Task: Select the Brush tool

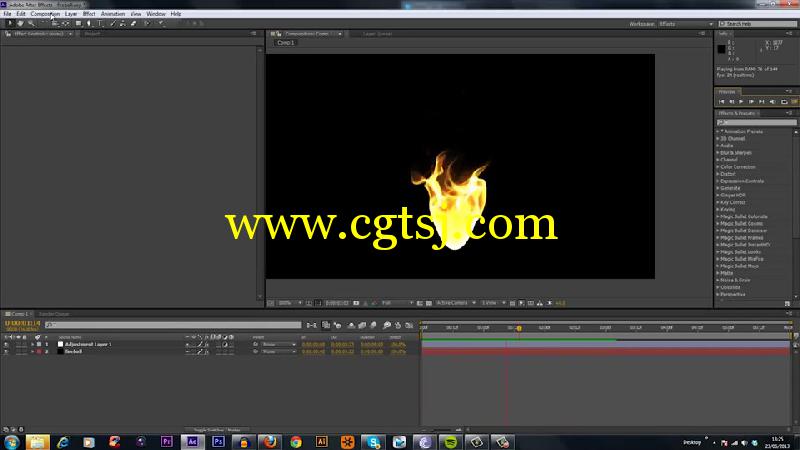Action: (113, 23)
